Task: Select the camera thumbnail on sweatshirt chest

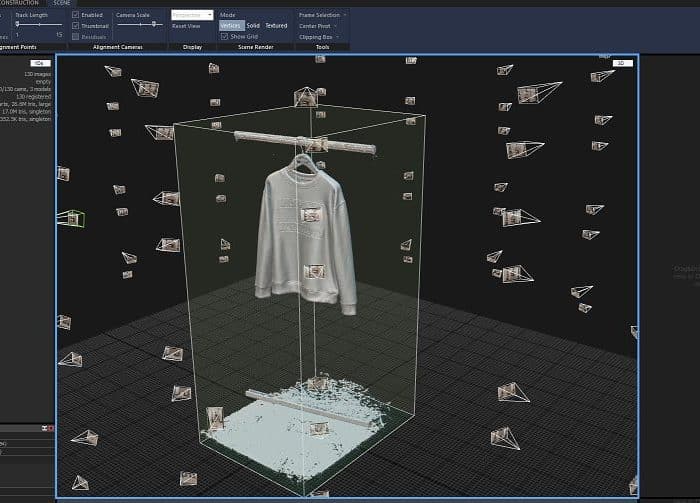Action: coord(311,214)
